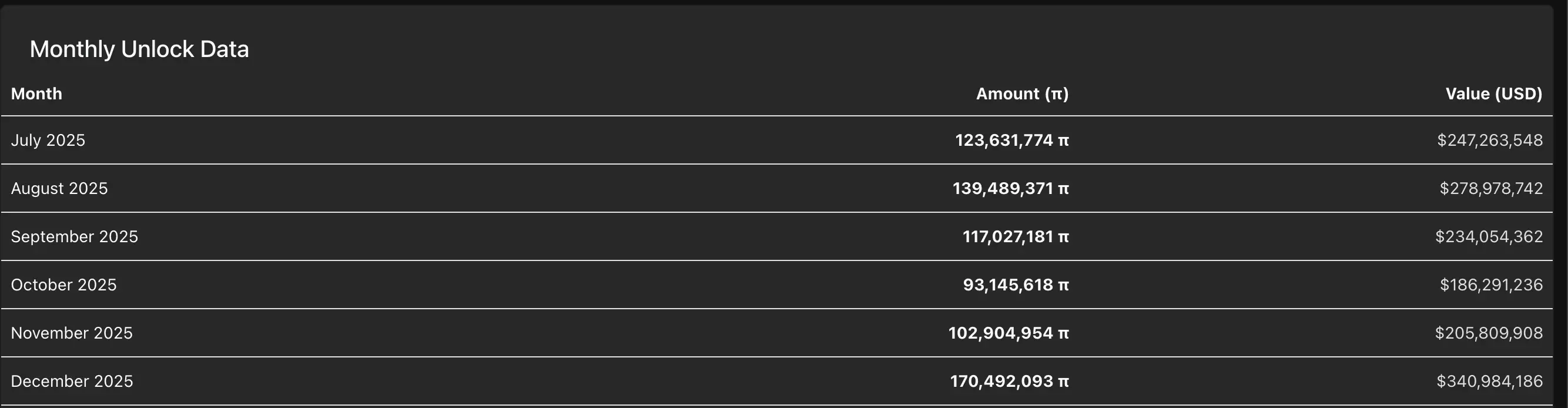Image resolution: width=1568 pixels, height=408 pixels.
Task: Click the $247,263,548 value cell
Action: click(x=1489, y=140)
